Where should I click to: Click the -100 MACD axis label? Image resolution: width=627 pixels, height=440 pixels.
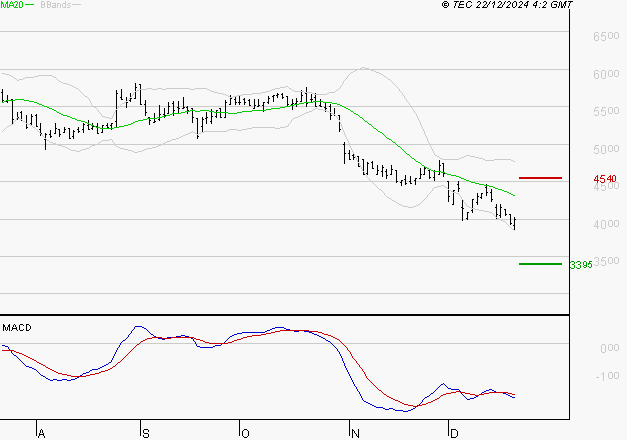pos(607,376)
